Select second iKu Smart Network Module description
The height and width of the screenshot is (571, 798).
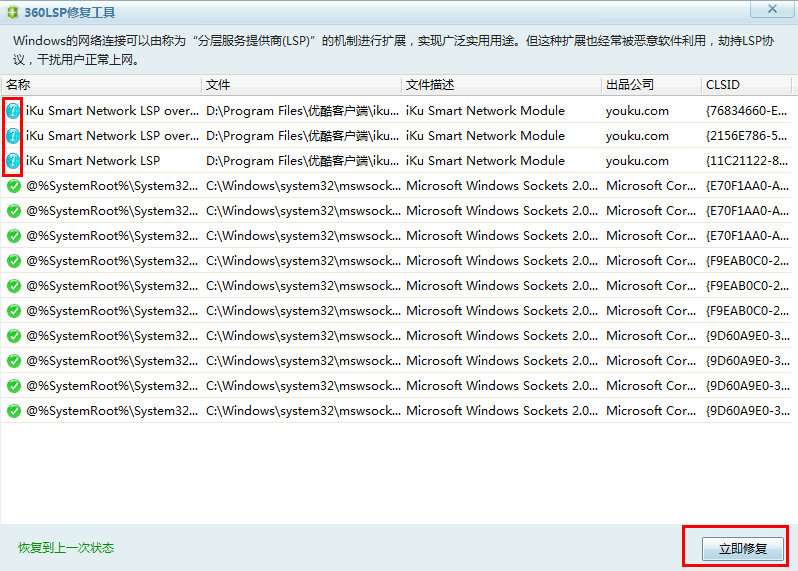pos(485,136)
